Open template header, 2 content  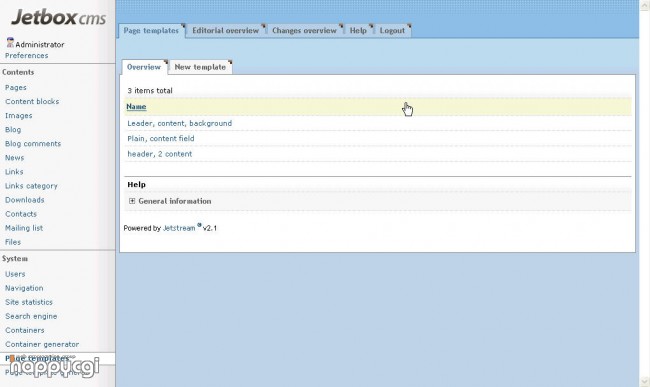(160, 154)
